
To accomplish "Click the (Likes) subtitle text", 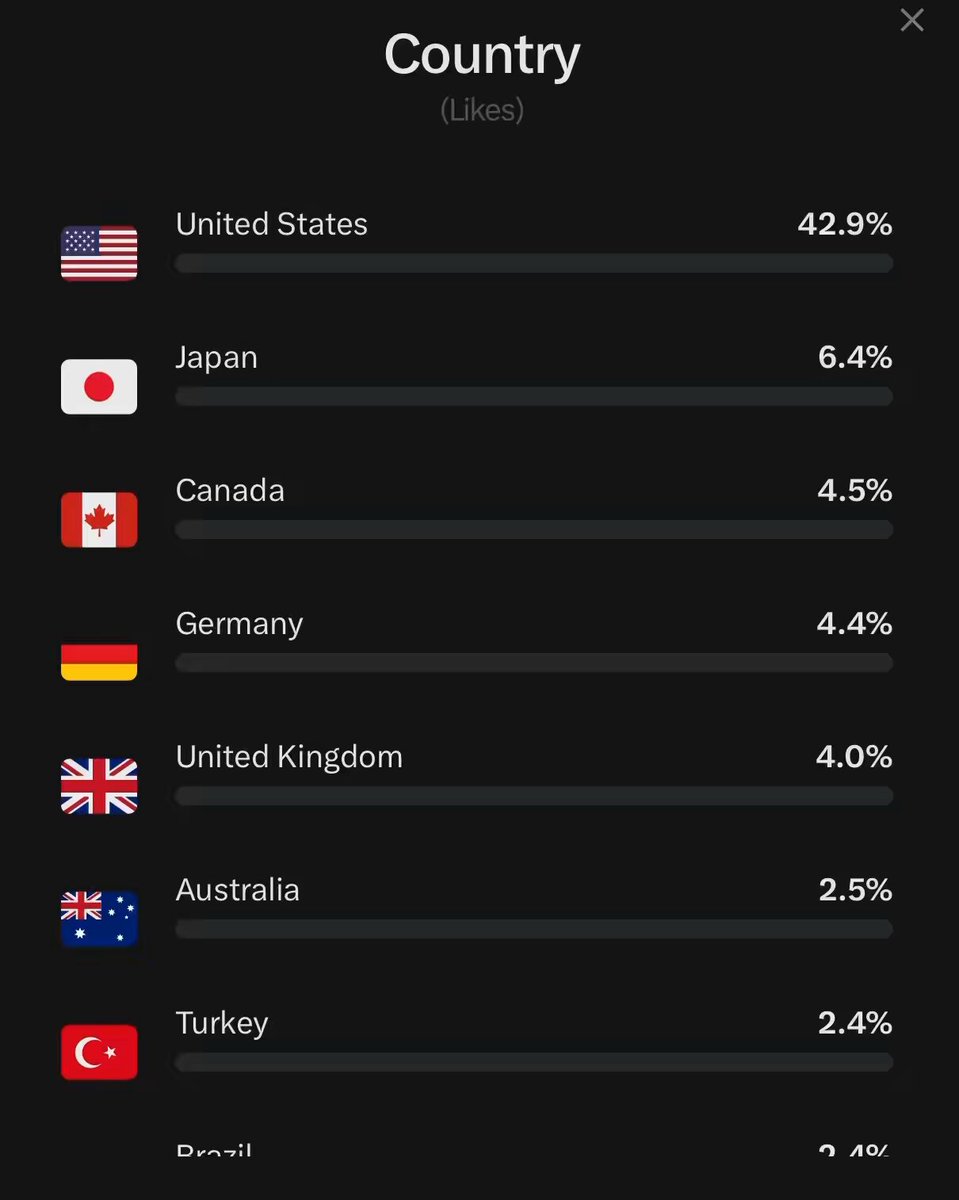I will coord(482,110).
